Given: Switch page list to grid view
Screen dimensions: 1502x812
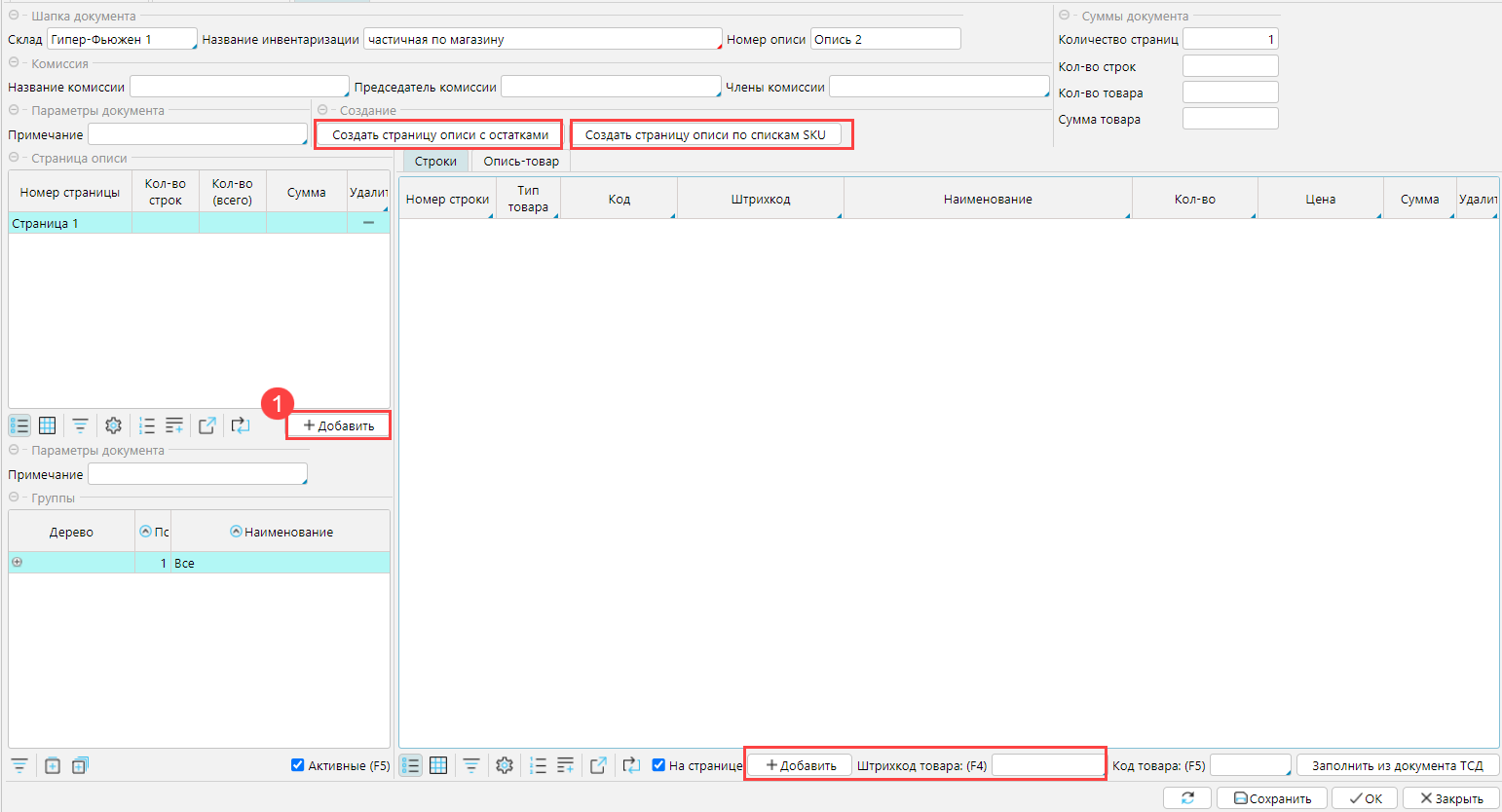Looking at the screenshot, I should (47, 425).
